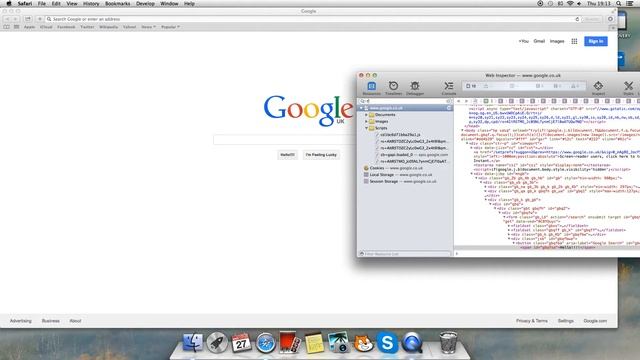Collapse the Scripts folder
The height and width of the screenshot is (360, 640).
coord(367,128)
